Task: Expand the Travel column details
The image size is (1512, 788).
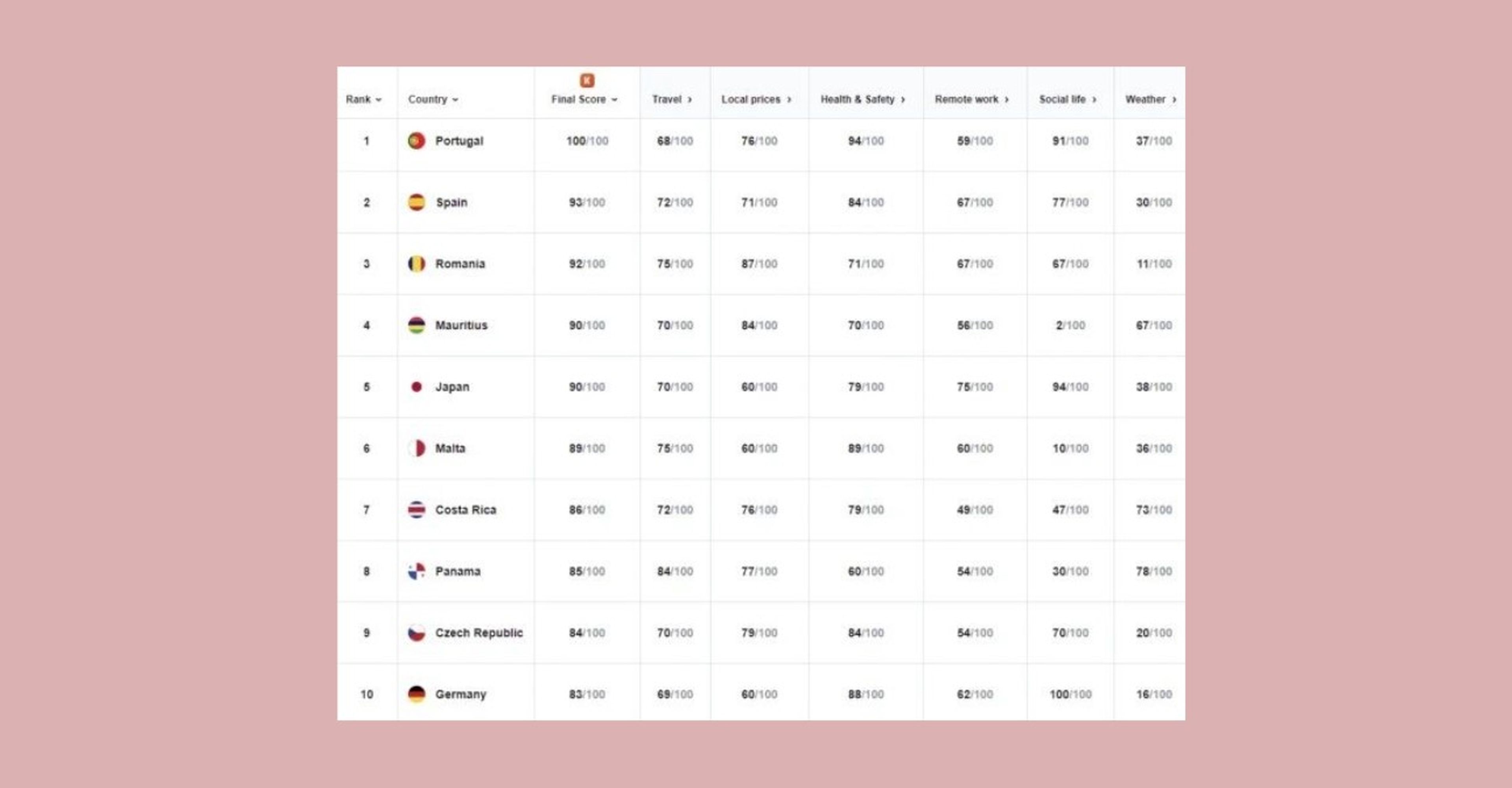Action: pyautogui.click(x=672, y=99)
